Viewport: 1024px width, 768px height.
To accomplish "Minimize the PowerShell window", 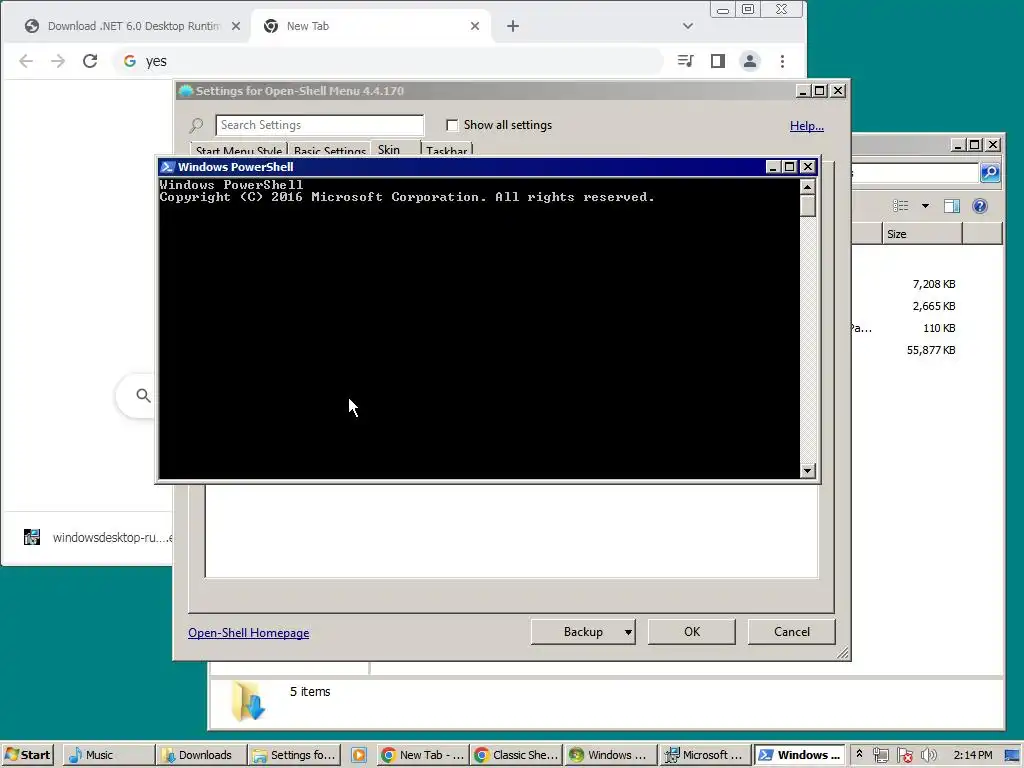I will click(x=773, y=167).
